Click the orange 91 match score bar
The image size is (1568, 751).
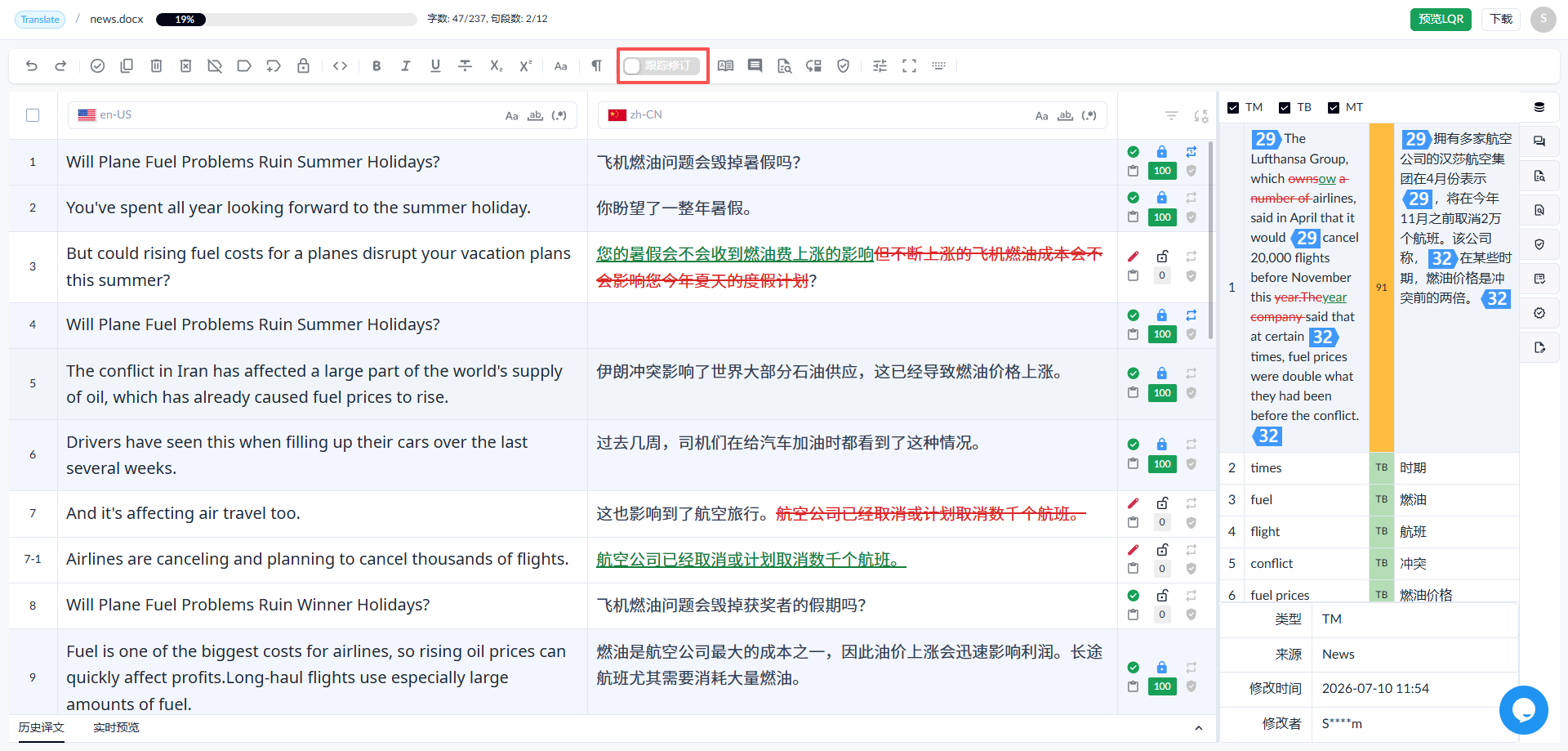(x=1381, y=288)
